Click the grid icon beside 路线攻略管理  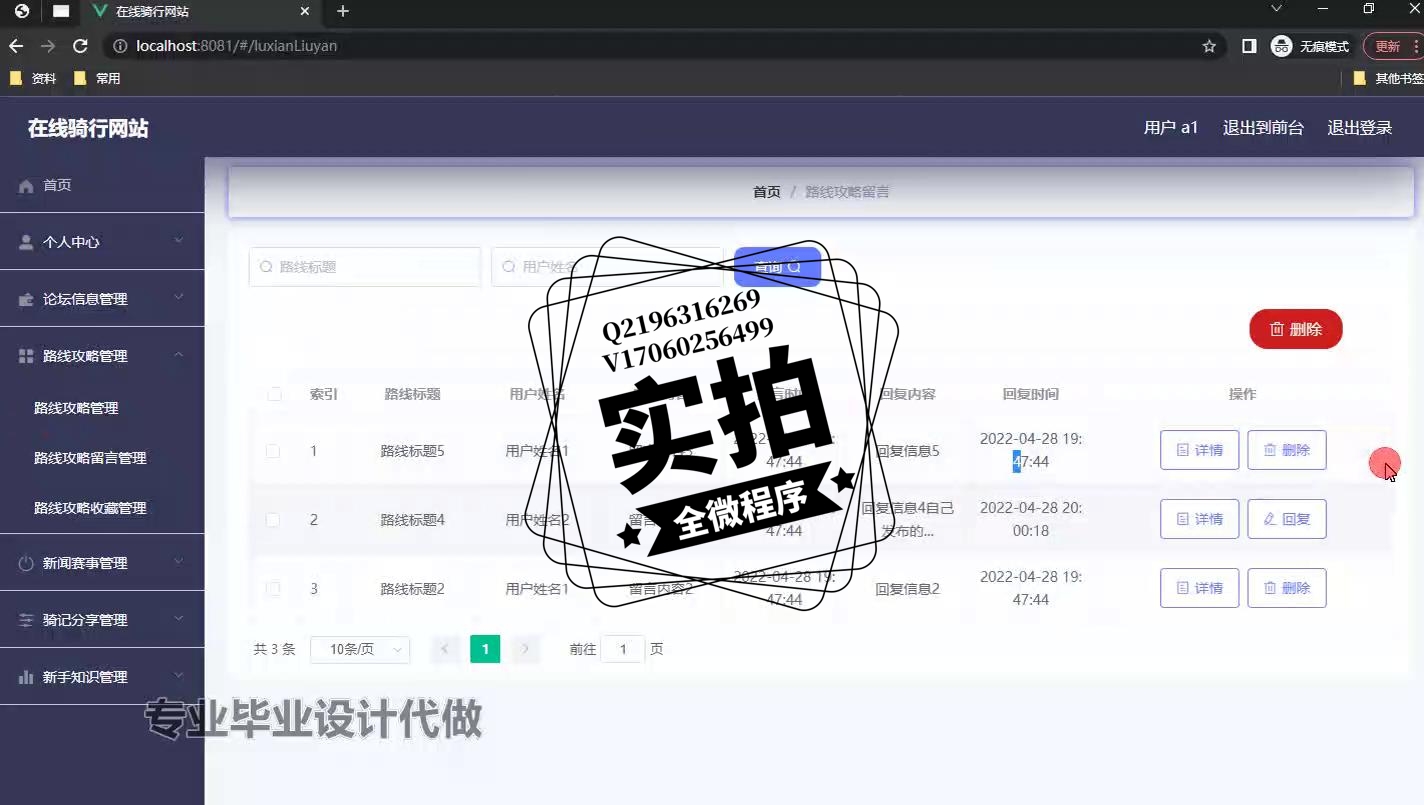26,356
